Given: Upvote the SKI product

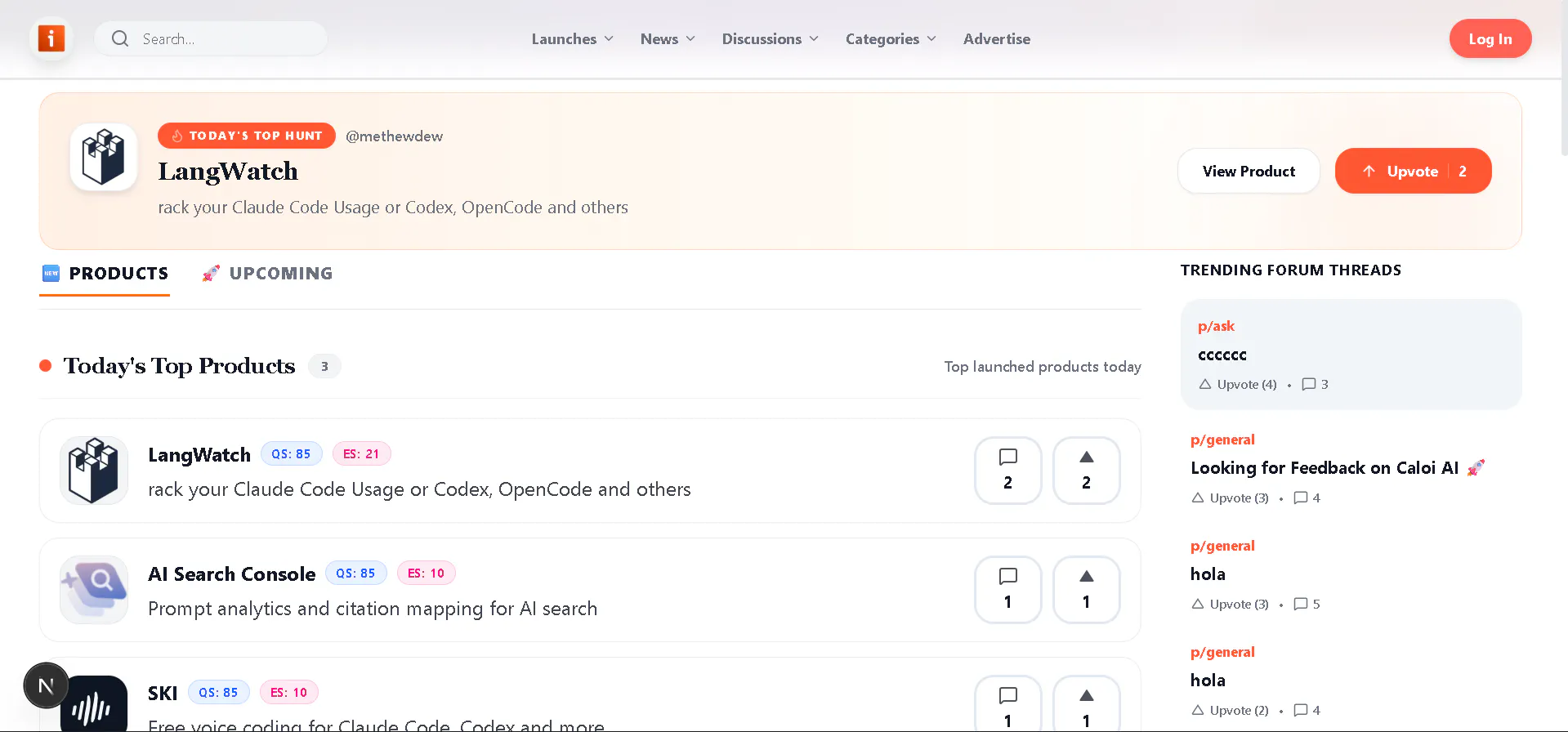Looking at the screenshot, I should tap(1087, 704).
